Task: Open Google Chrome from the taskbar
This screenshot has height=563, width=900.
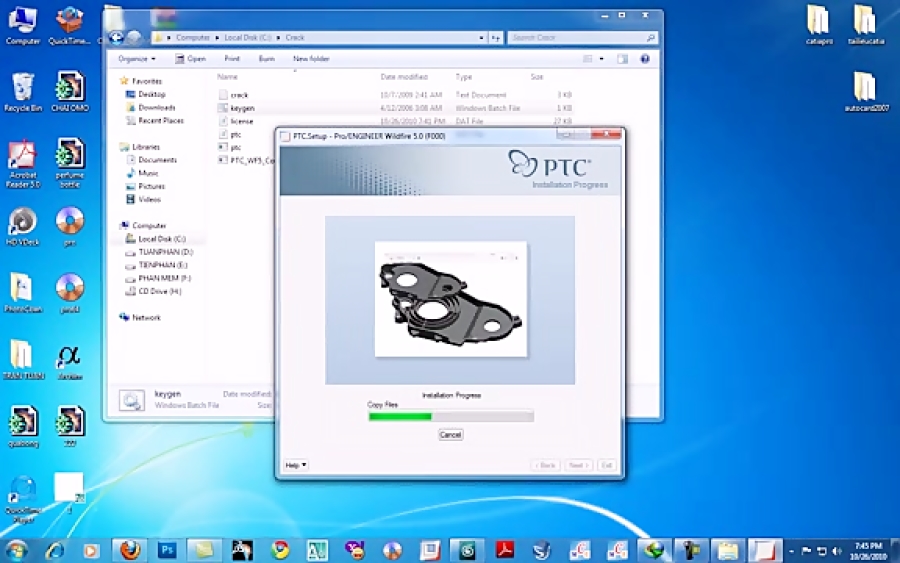Action: (280, 551)
